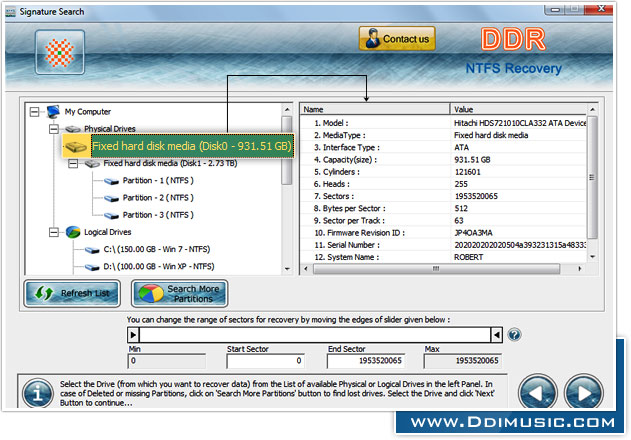Select the Physical Drives drive icon
This screenshot has width=631, height=440.
click(x=73, y=129)
